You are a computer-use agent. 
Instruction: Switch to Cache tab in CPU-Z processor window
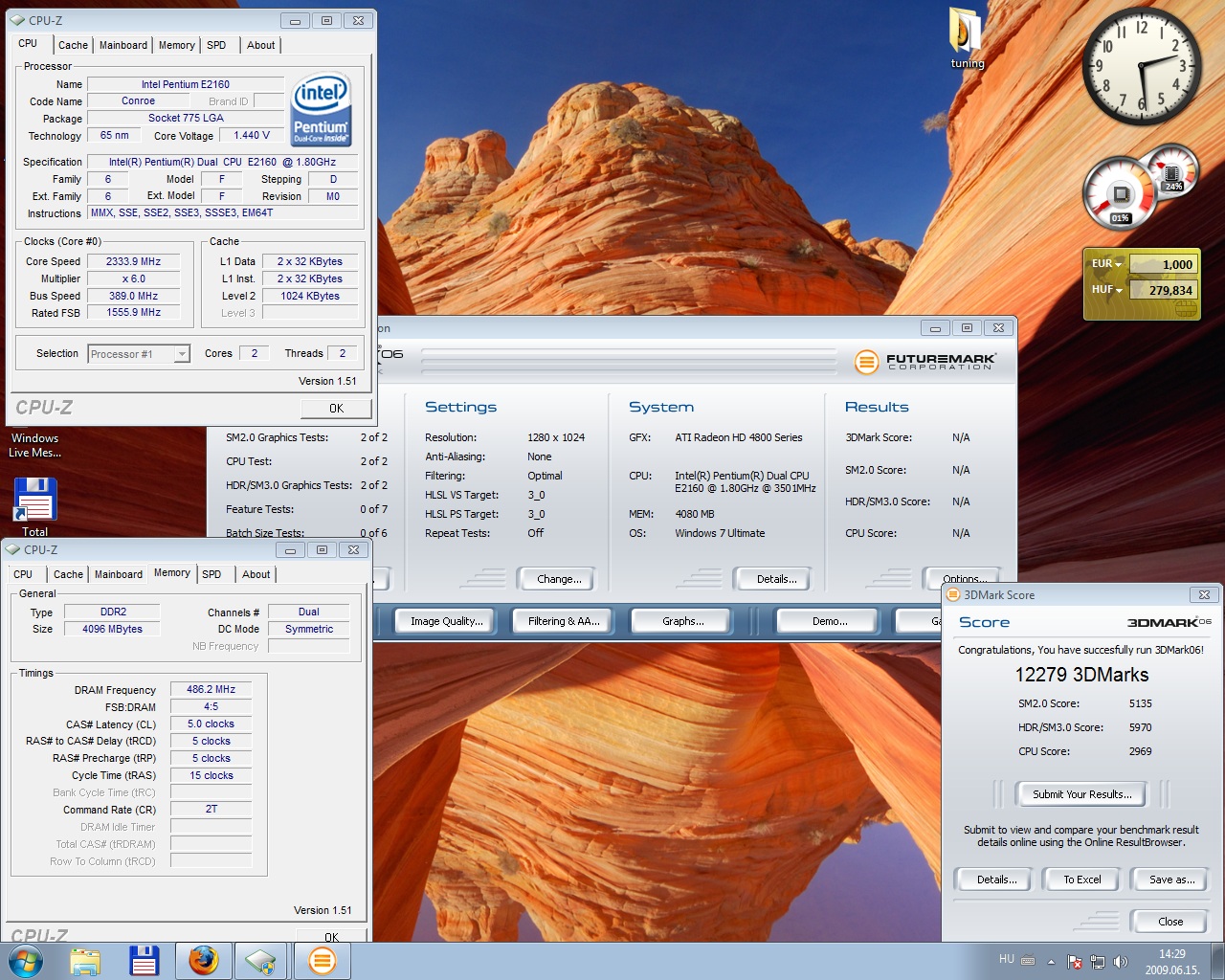pyautogui.click(x=73, y=45)
